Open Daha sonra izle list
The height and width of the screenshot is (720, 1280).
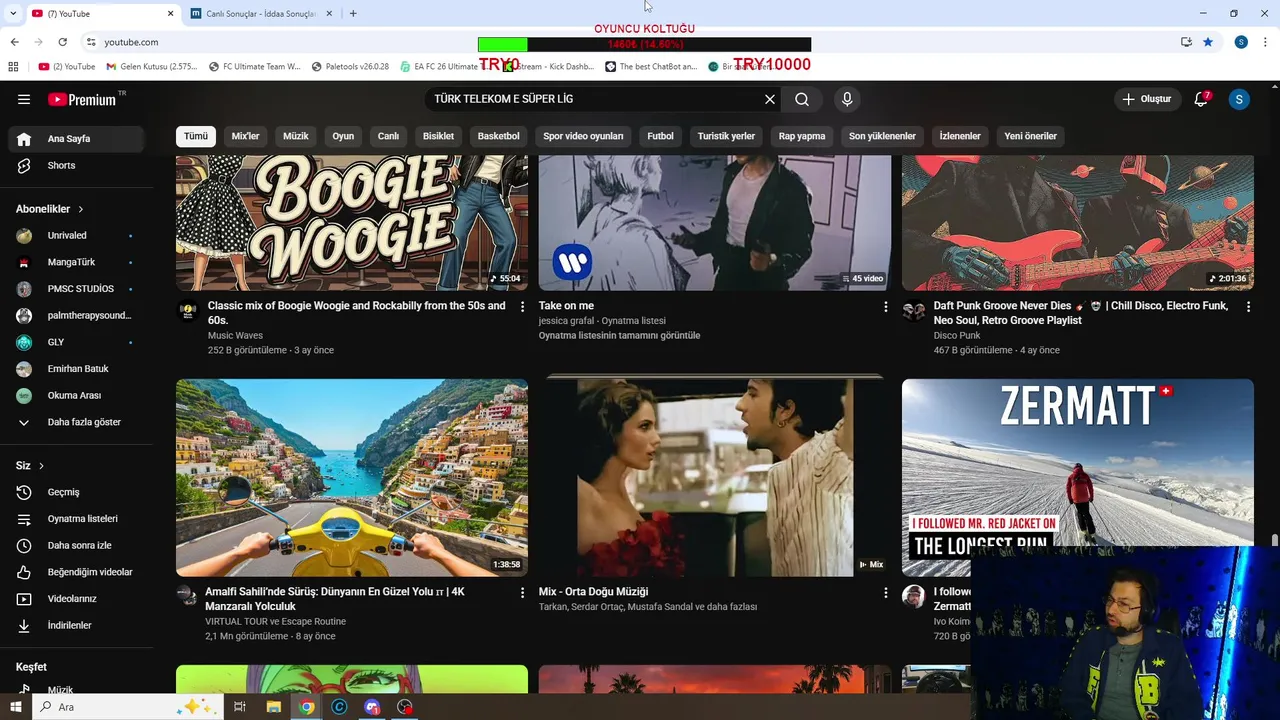[x=76, y=545]
